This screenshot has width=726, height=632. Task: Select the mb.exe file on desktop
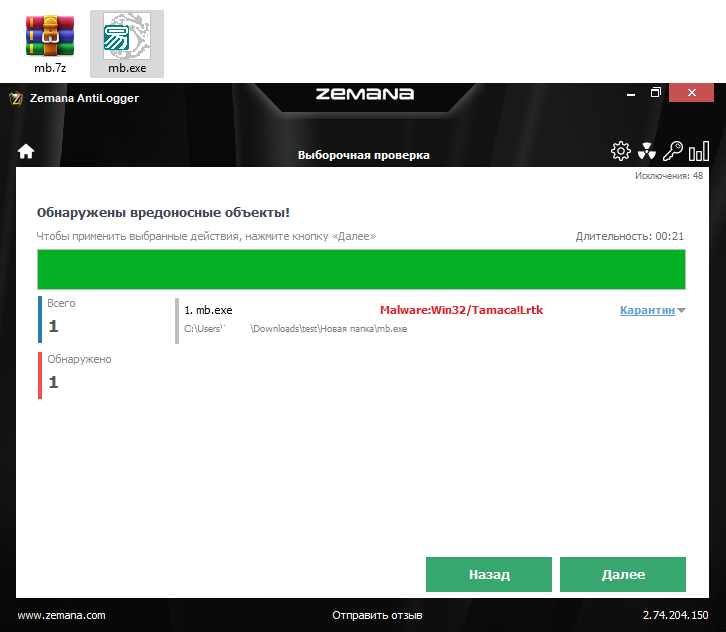pyautogui.click(x=127, y=44)
